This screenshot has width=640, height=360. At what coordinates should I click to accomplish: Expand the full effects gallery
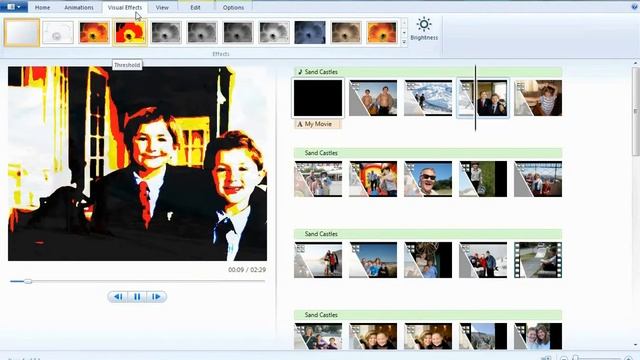click(x=404, y=42)
